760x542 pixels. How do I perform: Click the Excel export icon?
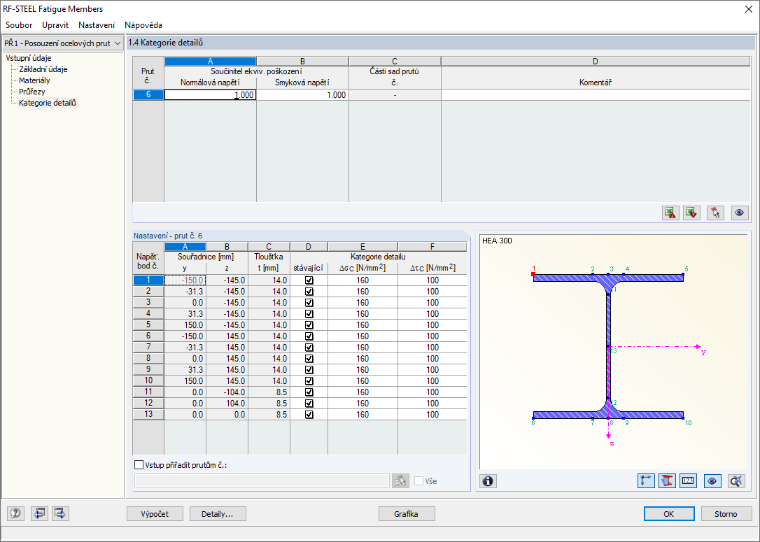pyautogui.click(x=670, y=213)
